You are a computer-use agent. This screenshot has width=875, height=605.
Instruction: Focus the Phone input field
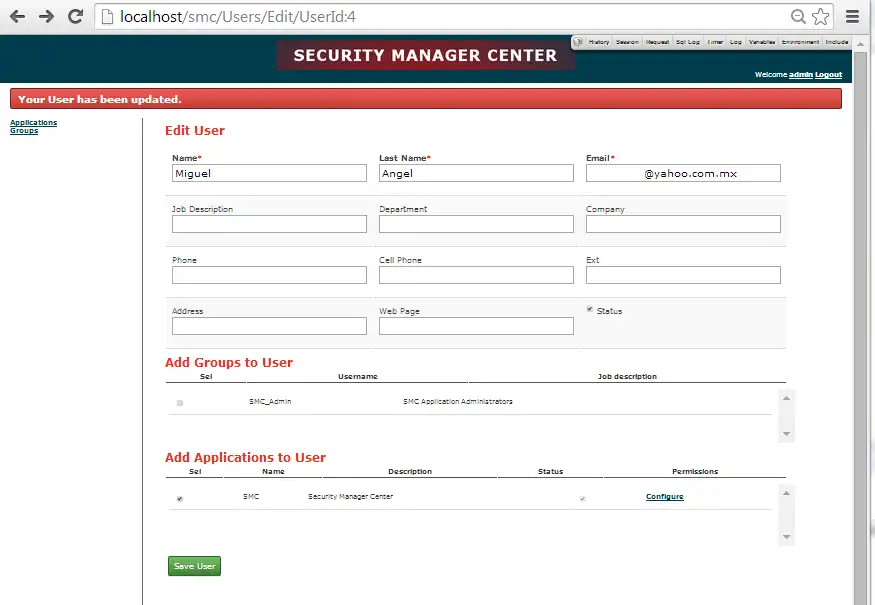pos(270,275)
